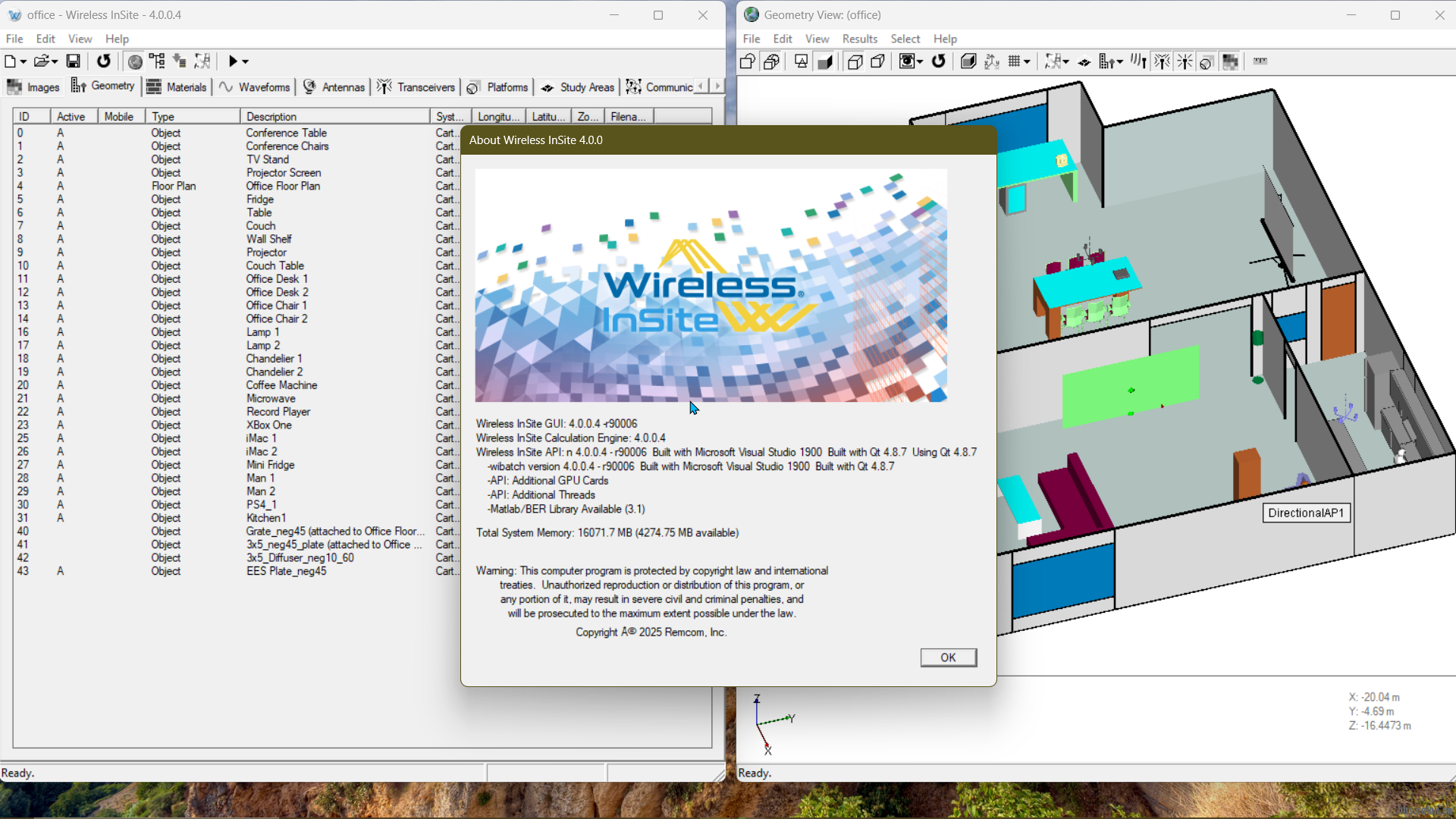Open the Select menu in Geometry View
The width and height of the screenshot is (1456, 819).
[905, 39]
